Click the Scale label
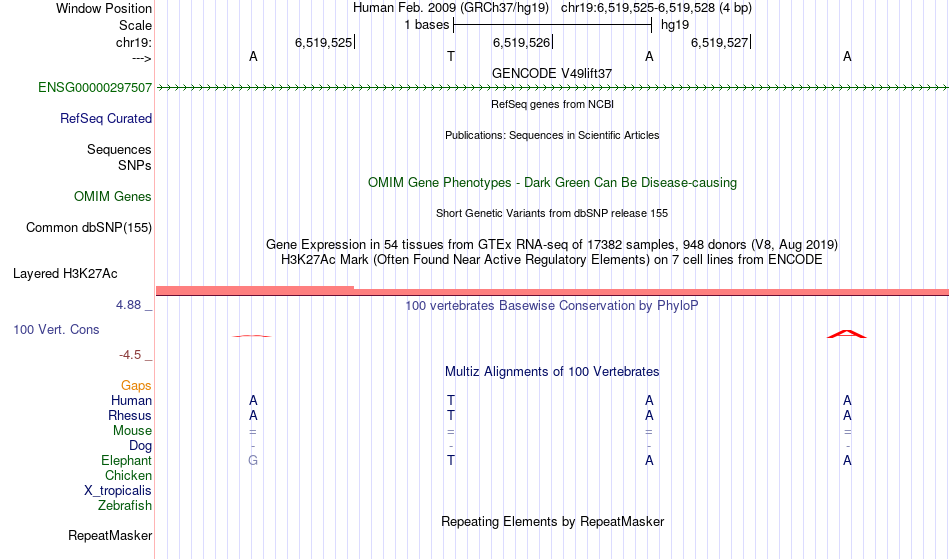This screenshot has width=950, height=559. [x=136, y=26]
